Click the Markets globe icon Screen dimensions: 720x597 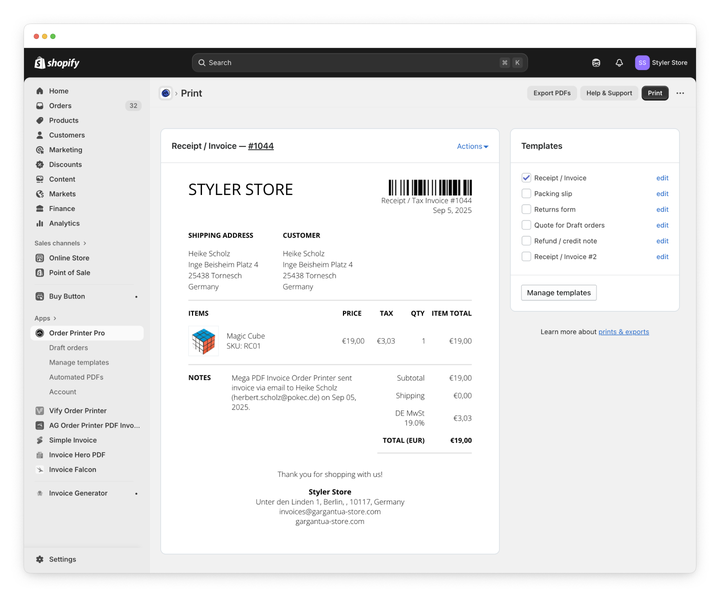point(40,194)
